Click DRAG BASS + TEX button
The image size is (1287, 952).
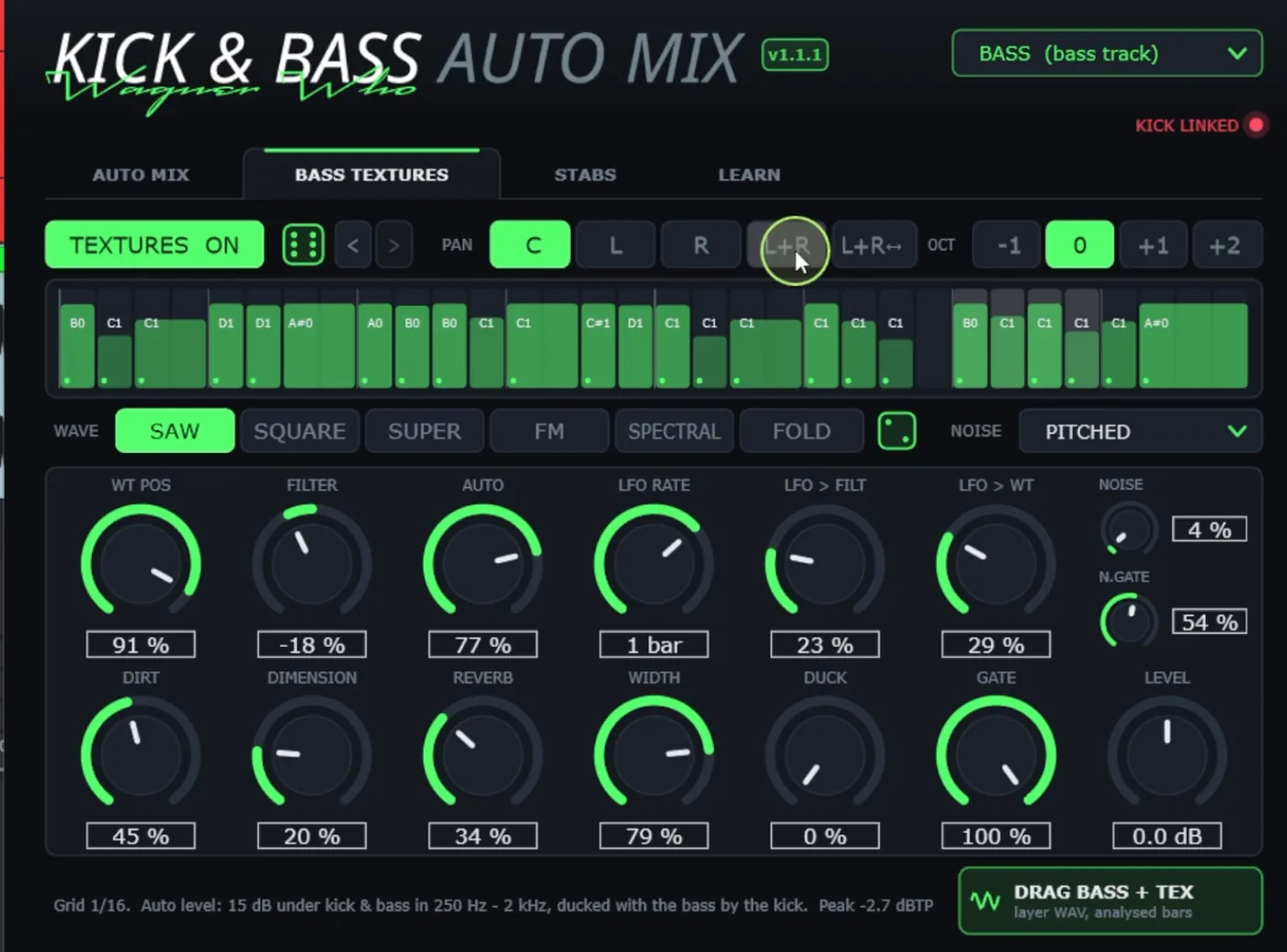(1110, 901)
